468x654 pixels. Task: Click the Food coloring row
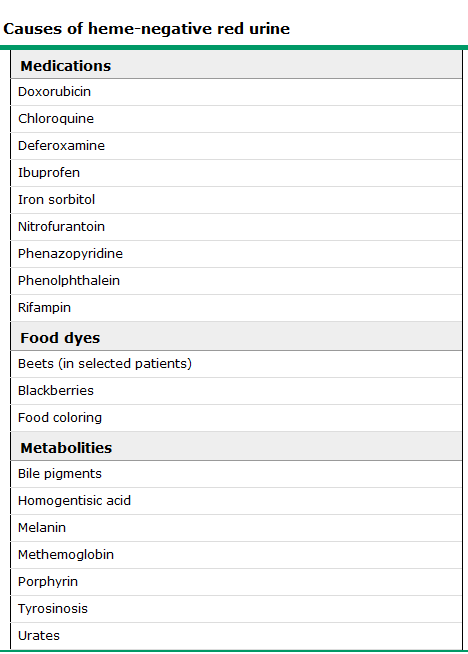pos(237,418)
